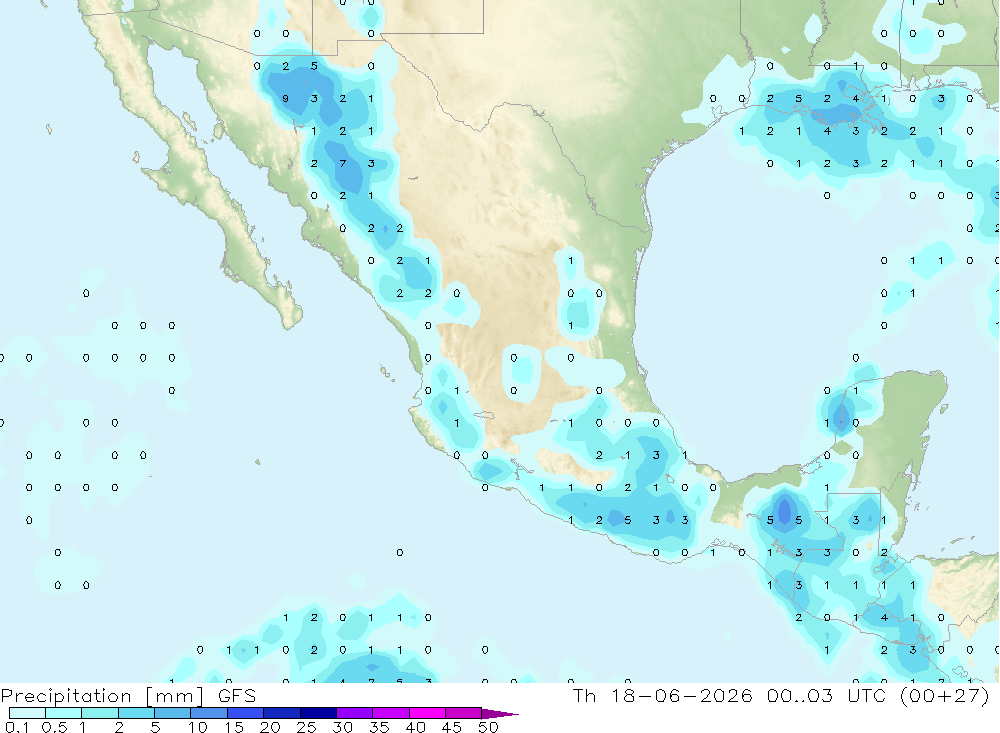This screenshot has height=733, width=1000.
Task: Click the '0.5' legend tick label
Action: click(54, 727)
